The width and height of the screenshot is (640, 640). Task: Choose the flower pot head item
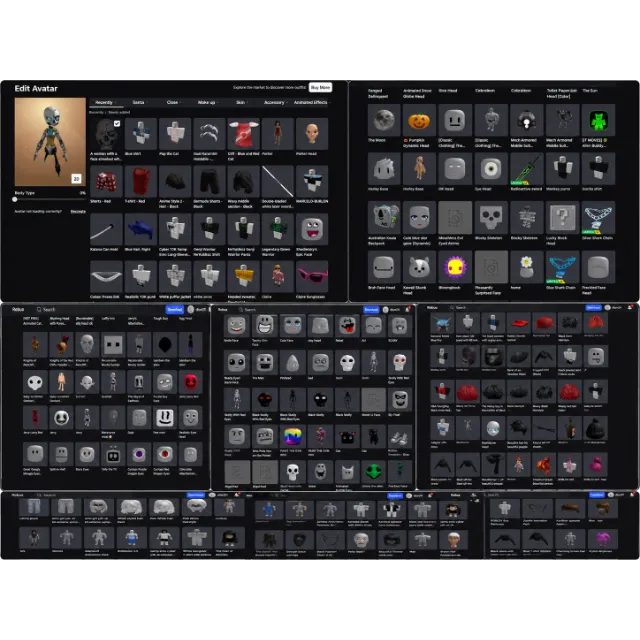pyautogui.click(x=527, y=267)
